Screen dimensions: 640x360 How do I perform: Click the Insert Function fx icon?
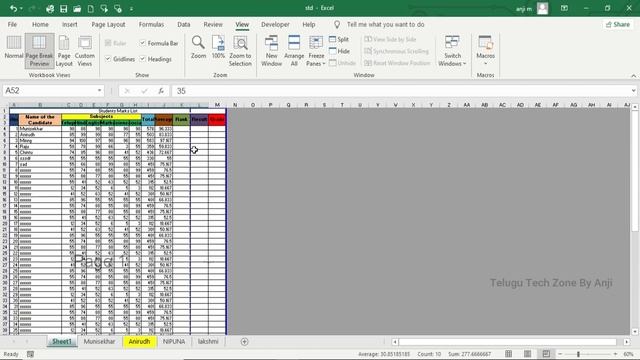pos(161,91)
